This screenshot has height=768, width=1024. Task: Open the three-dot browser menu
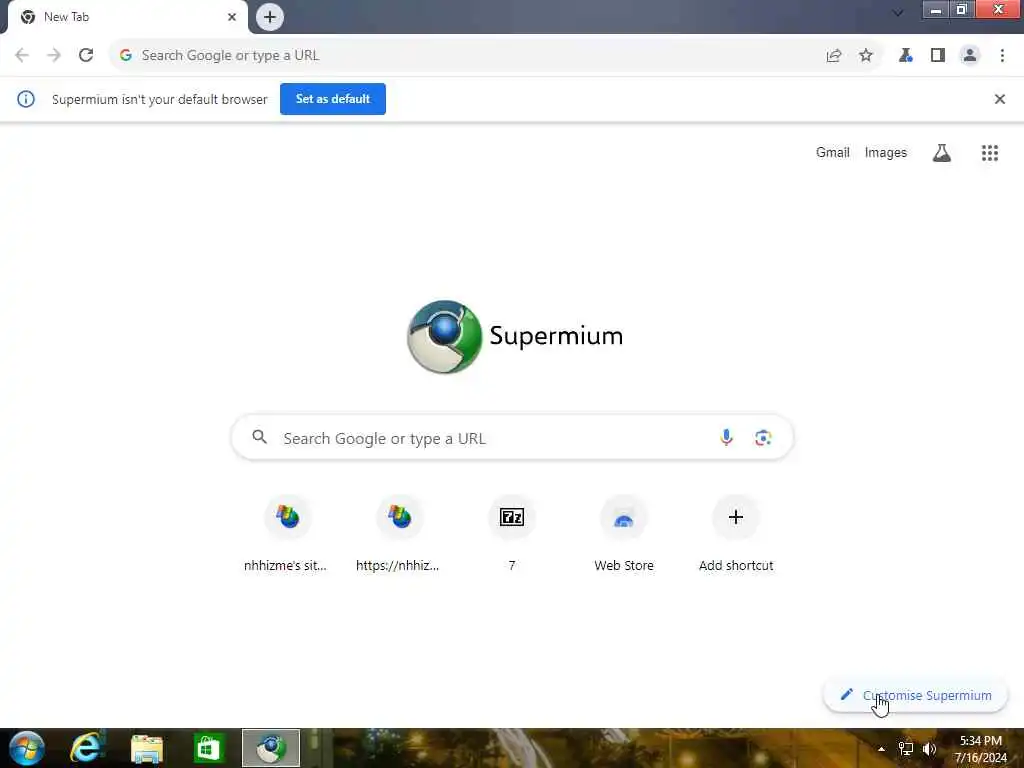click(1002, 56)
